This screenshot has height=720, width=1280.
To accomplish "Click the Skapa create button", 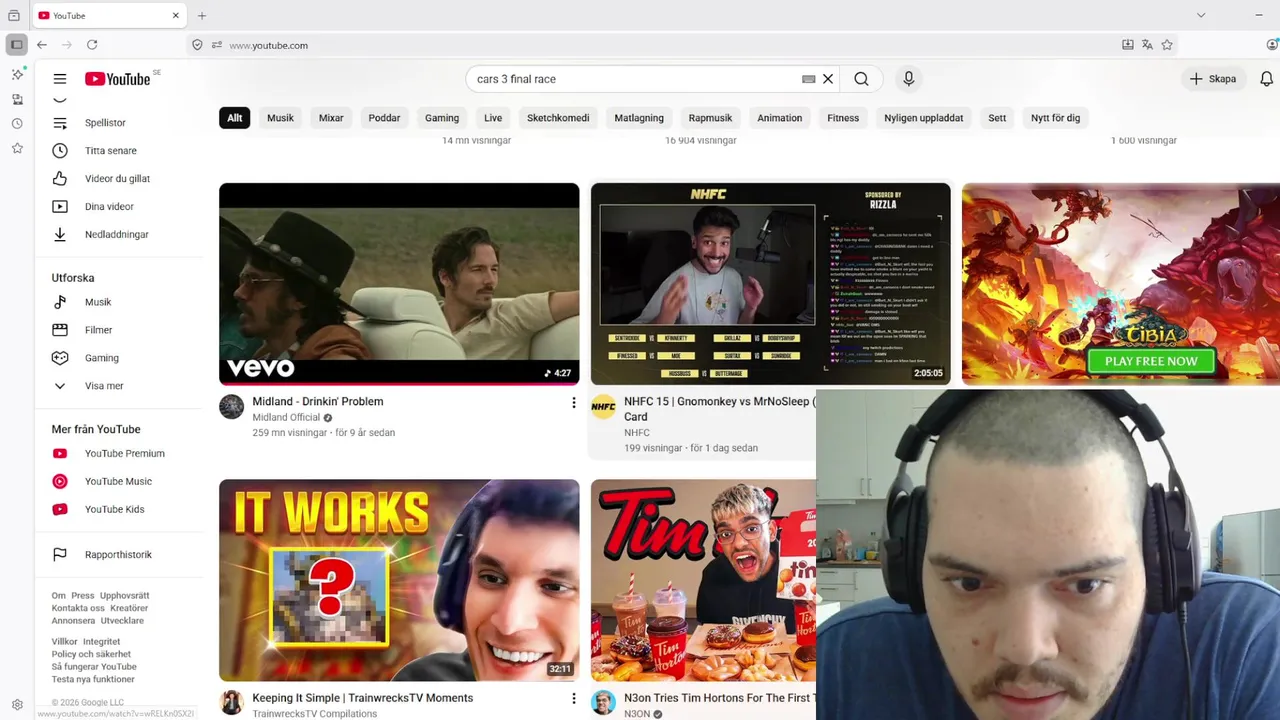I will [x=1213, y=79].
